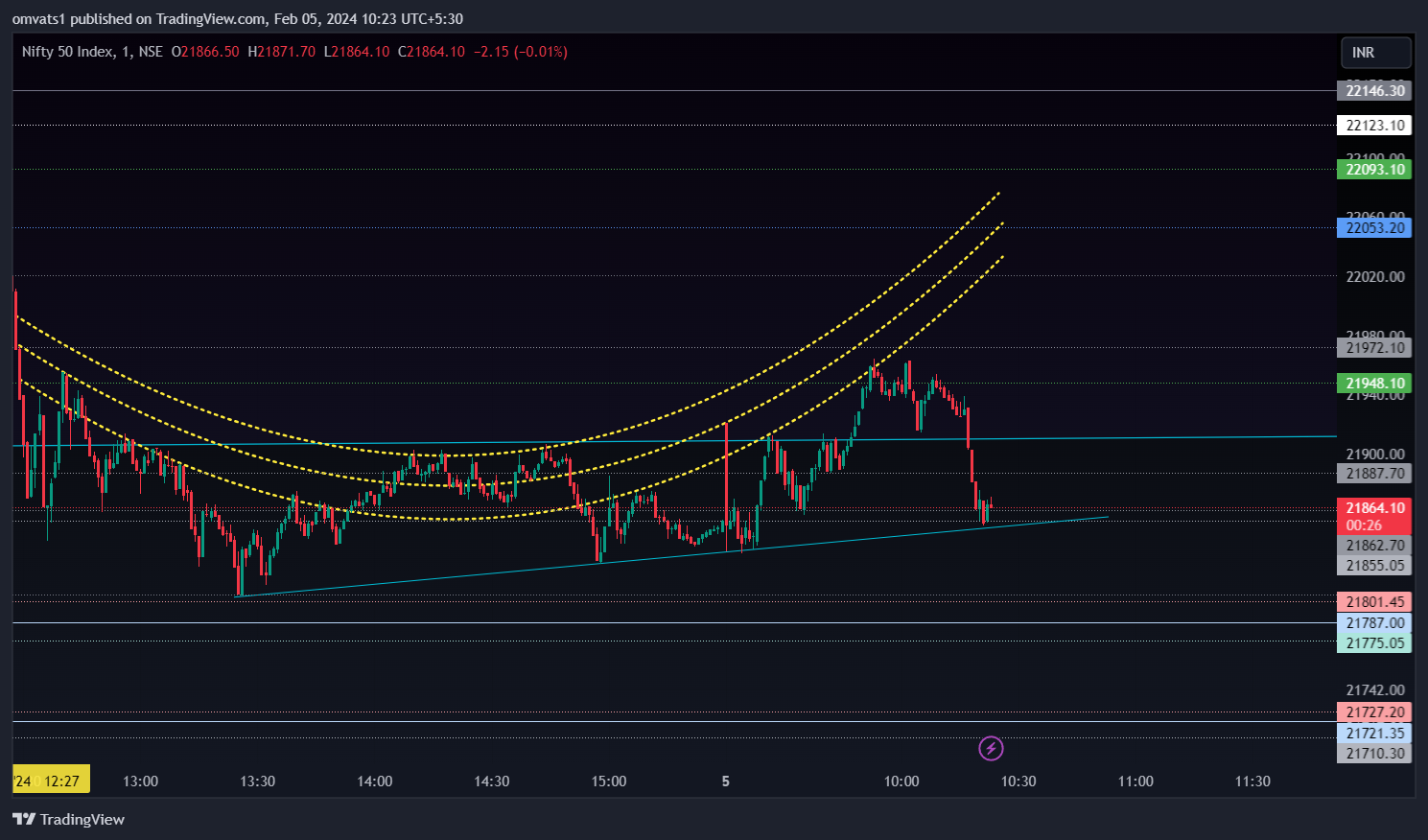
Task: Click the 10:30 time axis label
Action: [1018, 782]
